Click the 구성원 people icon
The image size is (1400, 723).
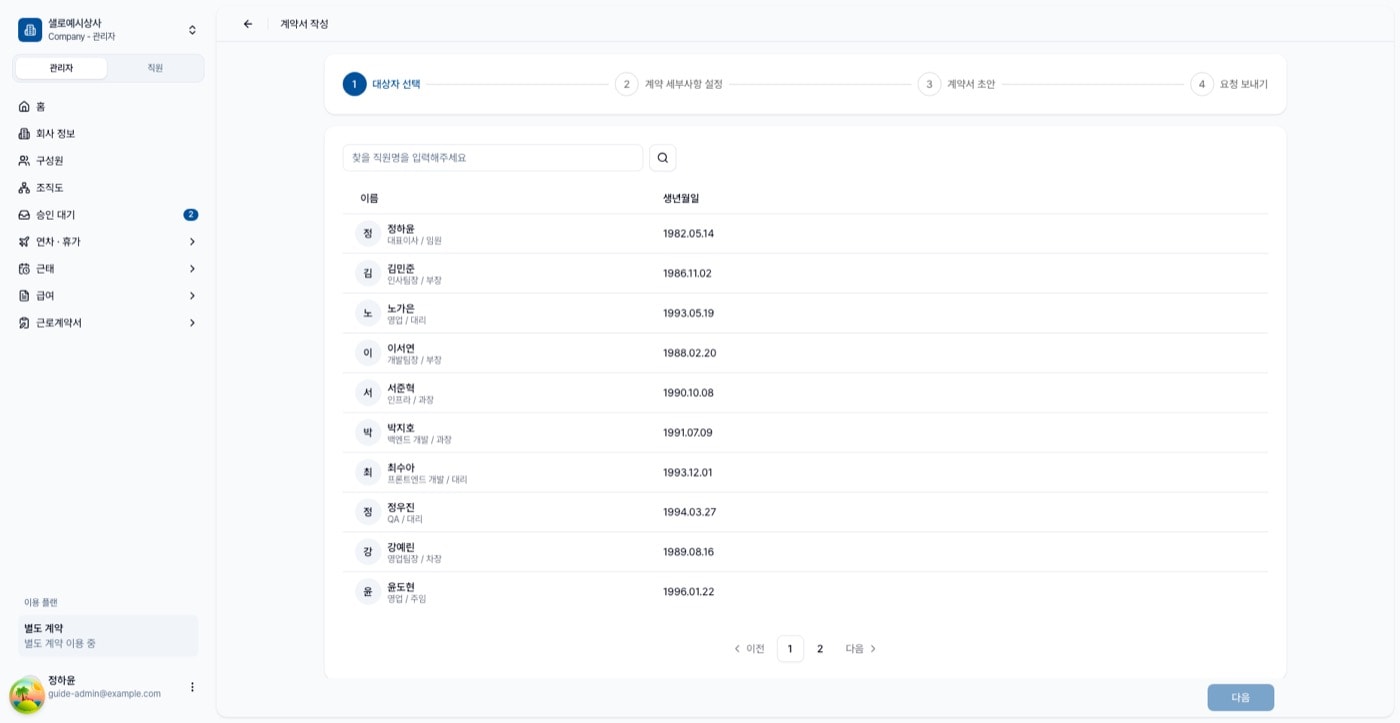click(x=24, y=160)
